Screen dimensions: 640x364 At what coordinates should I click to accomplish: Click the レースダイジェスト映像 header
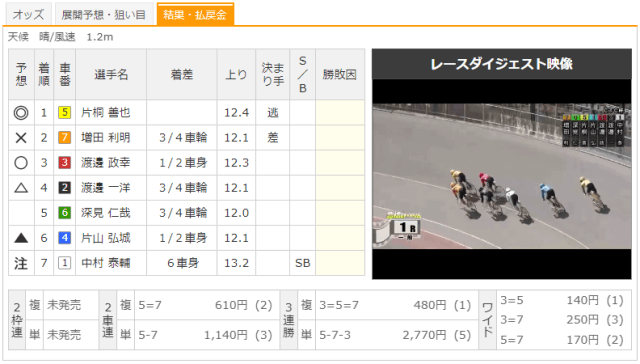[502, 64]
